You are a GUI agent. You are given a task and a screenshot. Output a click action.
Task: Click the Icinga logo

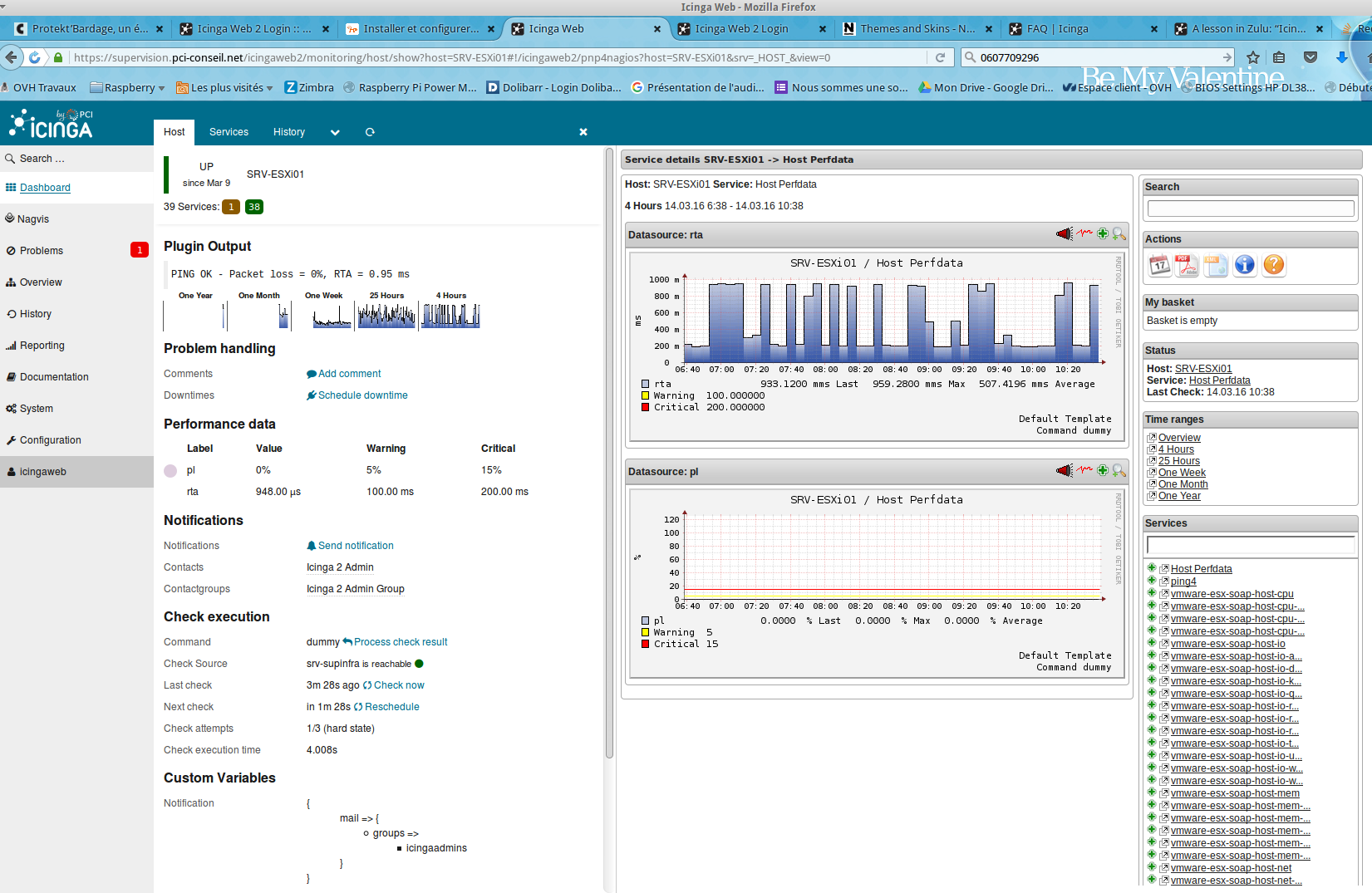(x=52, y=124)
